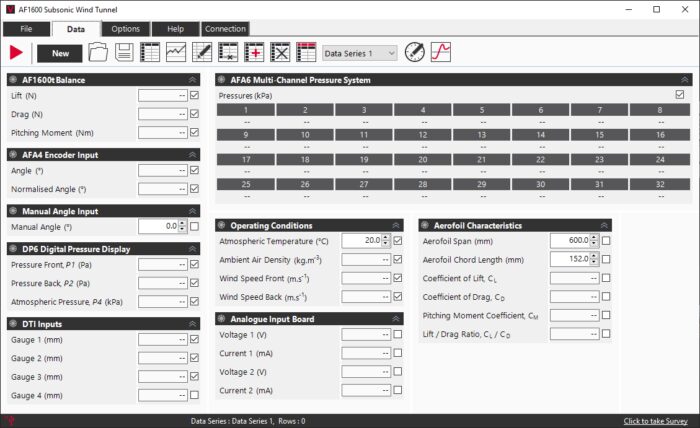Click the DP6 Digital Pressure Display gear icon
This screenshot has width=700, height=428.
pyautogui.click(x=13, y=249)
